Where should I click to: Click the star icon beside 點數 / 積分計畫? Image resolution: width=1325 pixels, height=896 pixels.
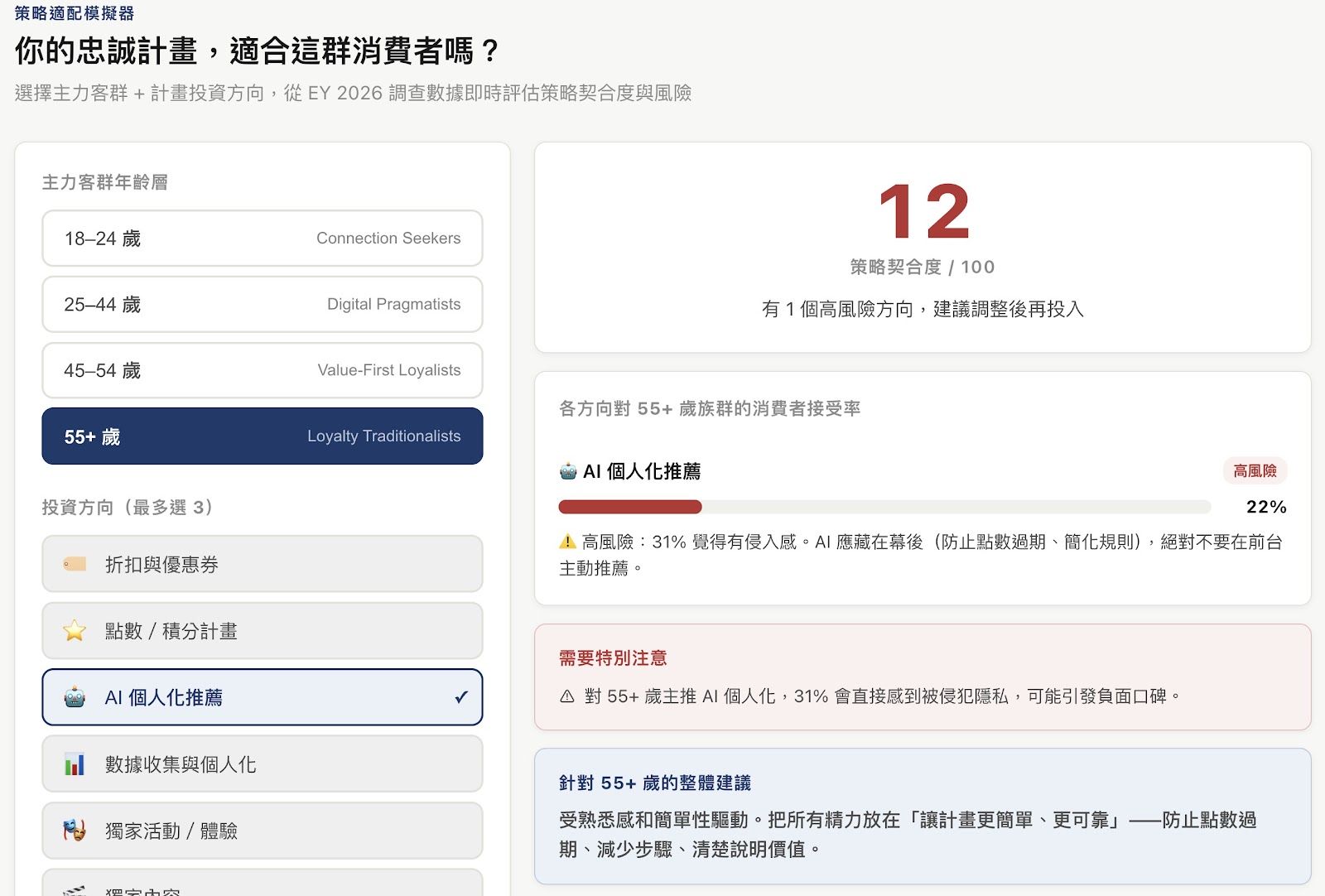point(75,631)
